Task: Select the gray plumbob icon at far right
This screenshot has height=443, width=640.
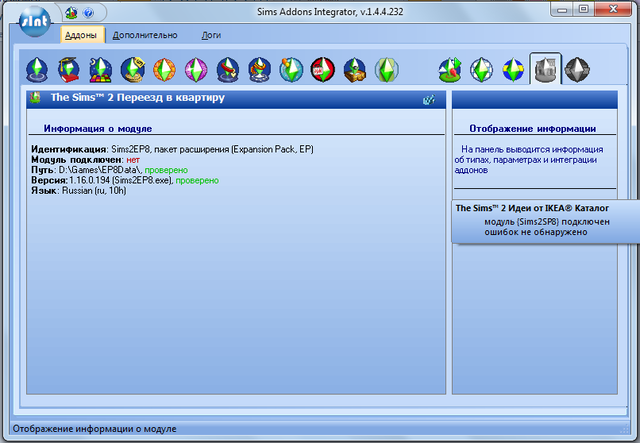Action: [x=576, y=69]
